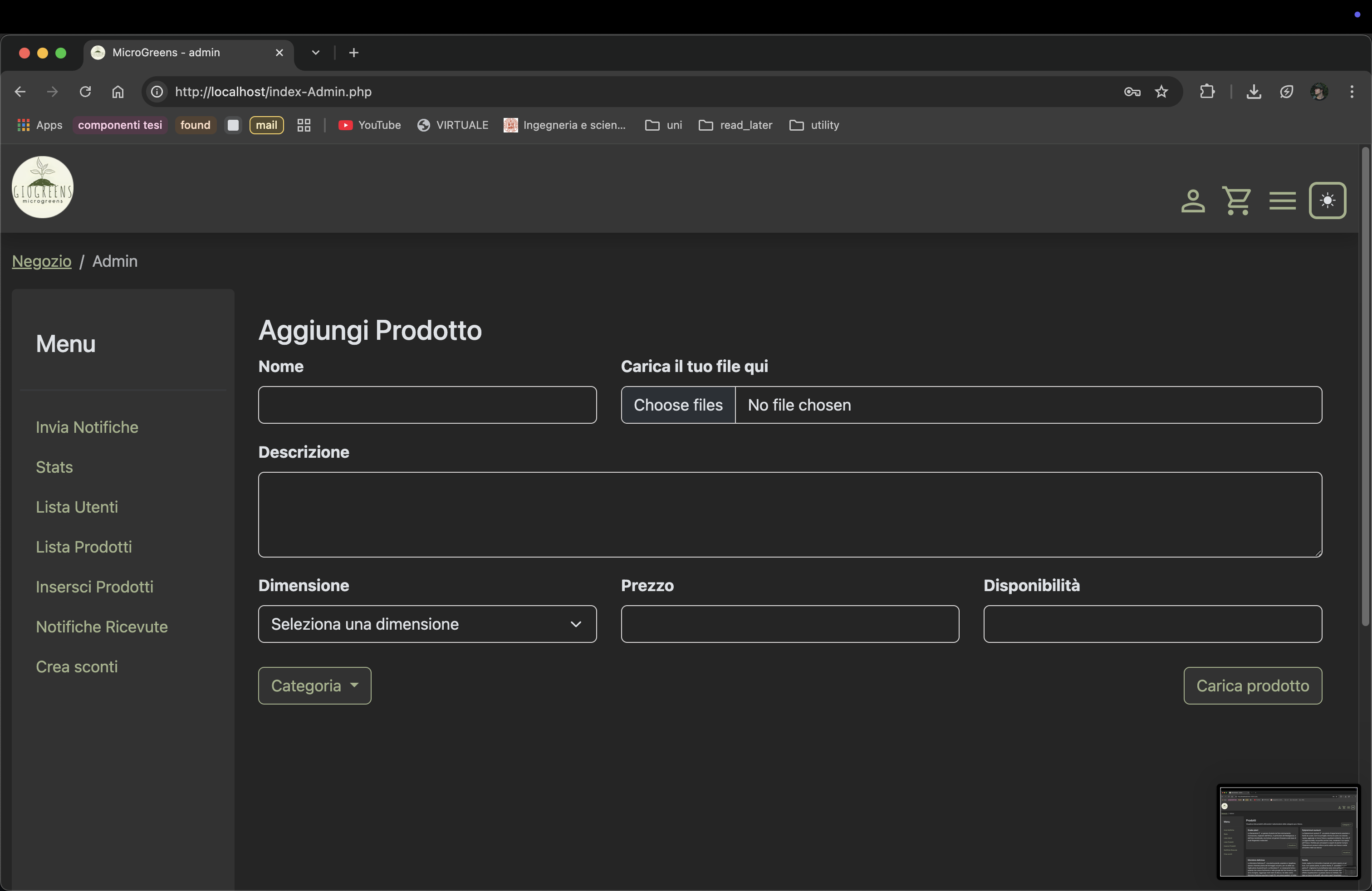Click into the Prezzo input field

point(790,624)
